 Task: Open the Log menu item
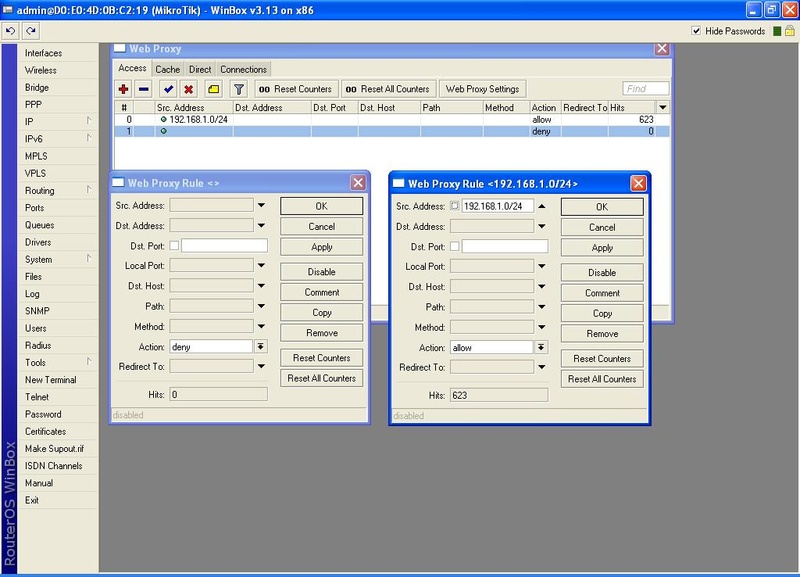tap(58, 293)
